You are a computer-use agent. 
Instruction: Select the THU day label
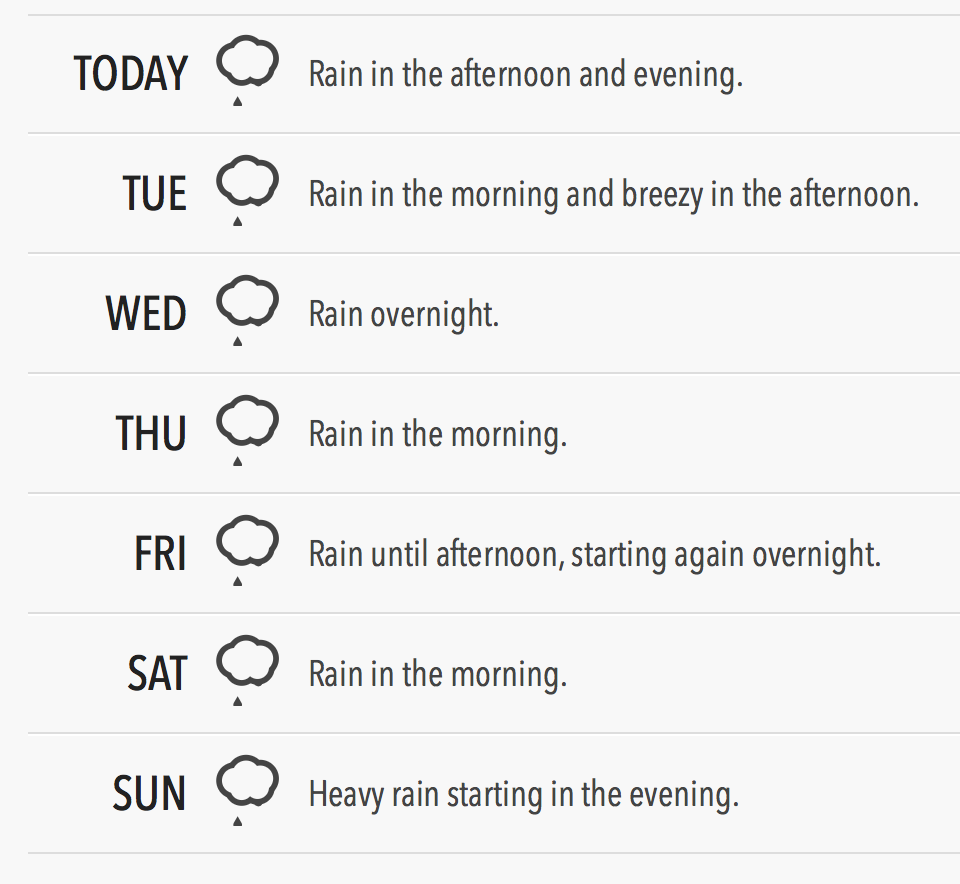151,434
